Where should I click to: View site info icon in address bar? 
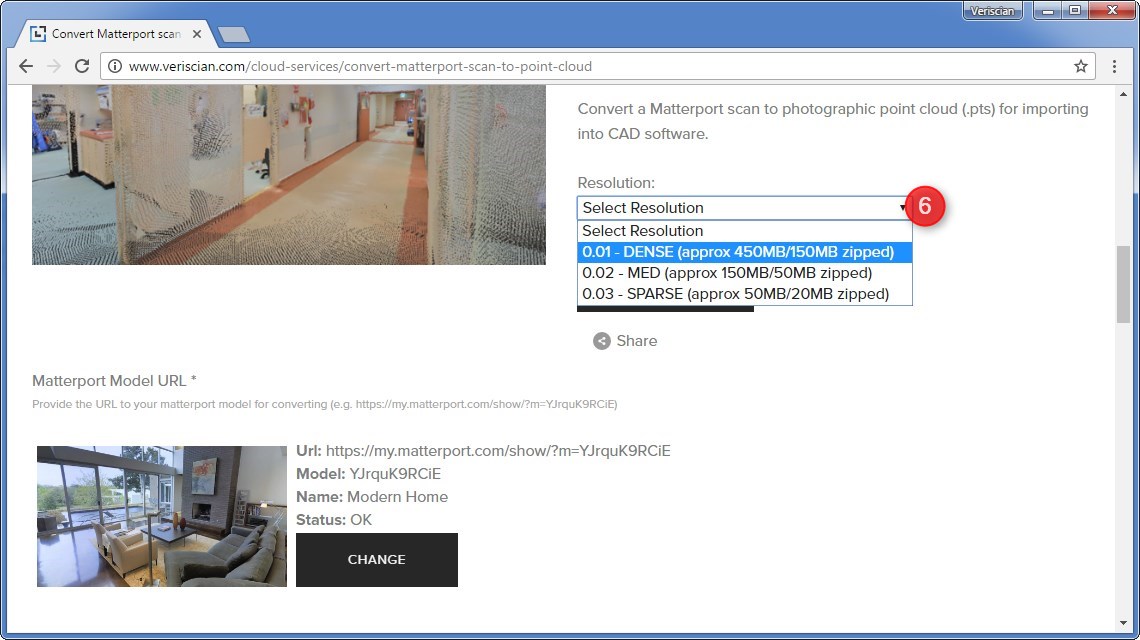coord(115,66)
